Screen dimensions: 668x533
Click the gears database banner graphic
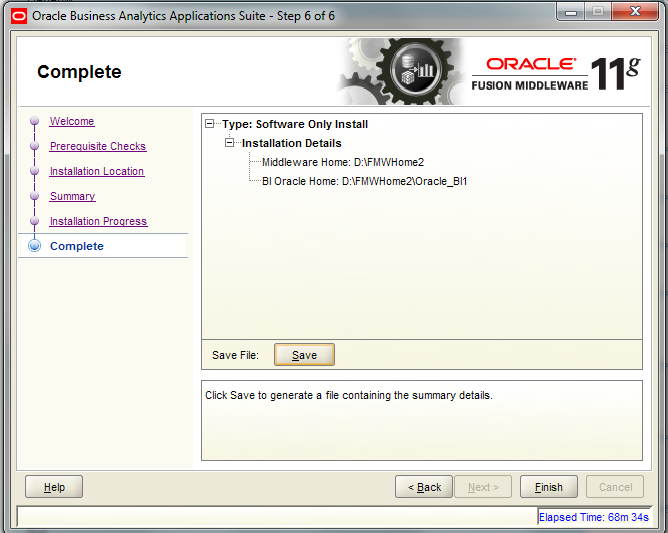[400, 72]
